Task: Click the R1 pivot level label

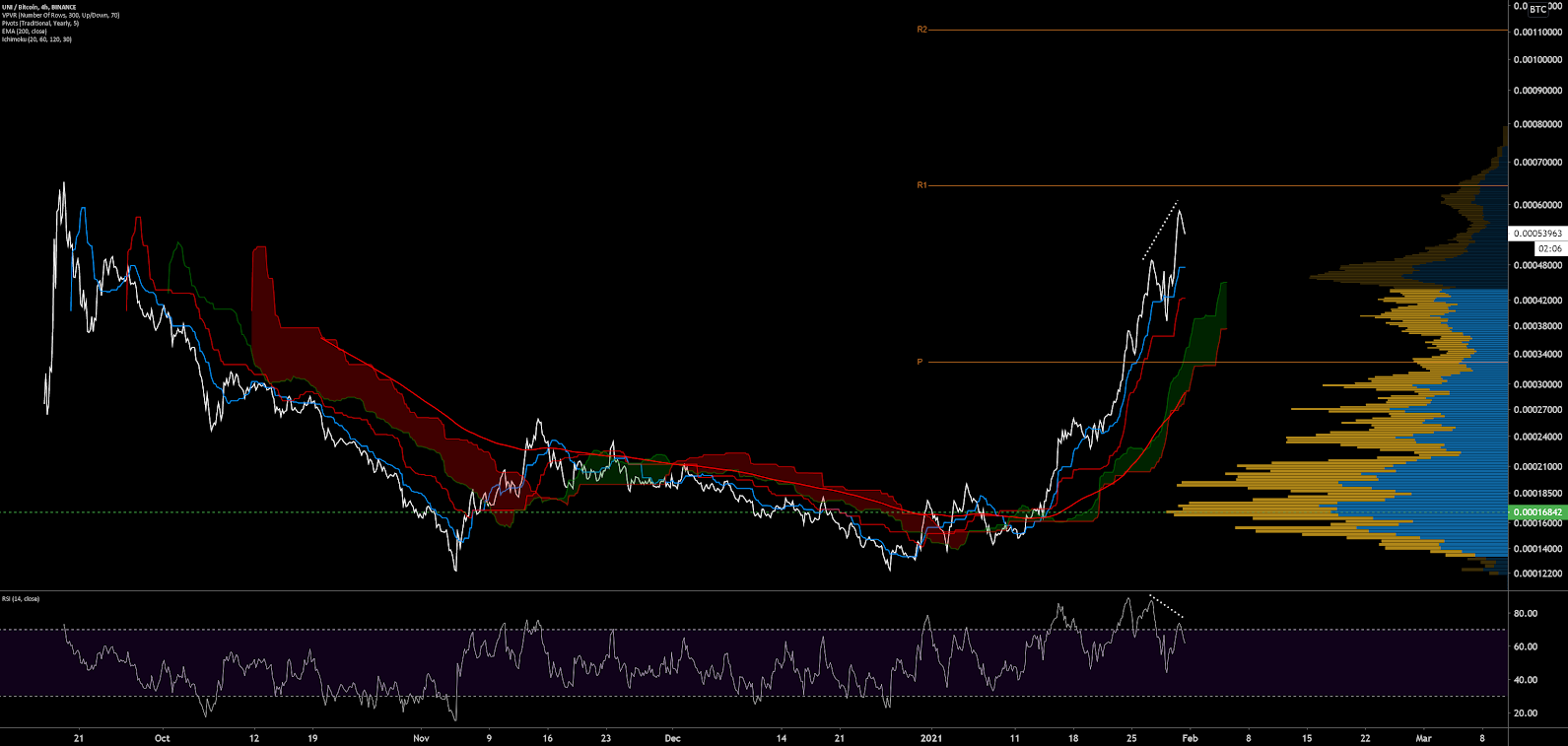Action: tap(921, 185)
